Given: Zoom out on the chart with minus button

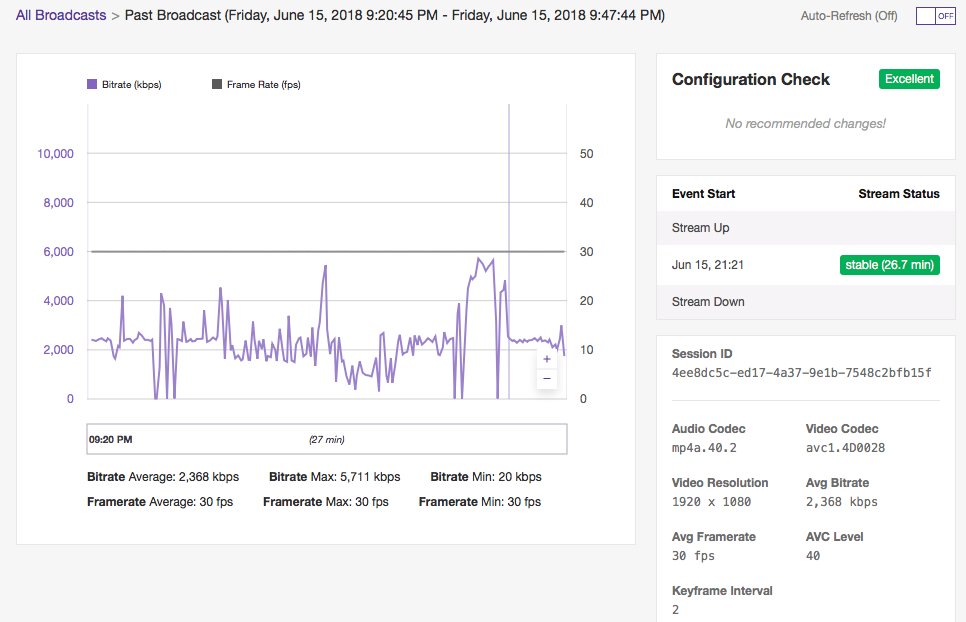Looking at the screenshot, I should coord(546,379).
